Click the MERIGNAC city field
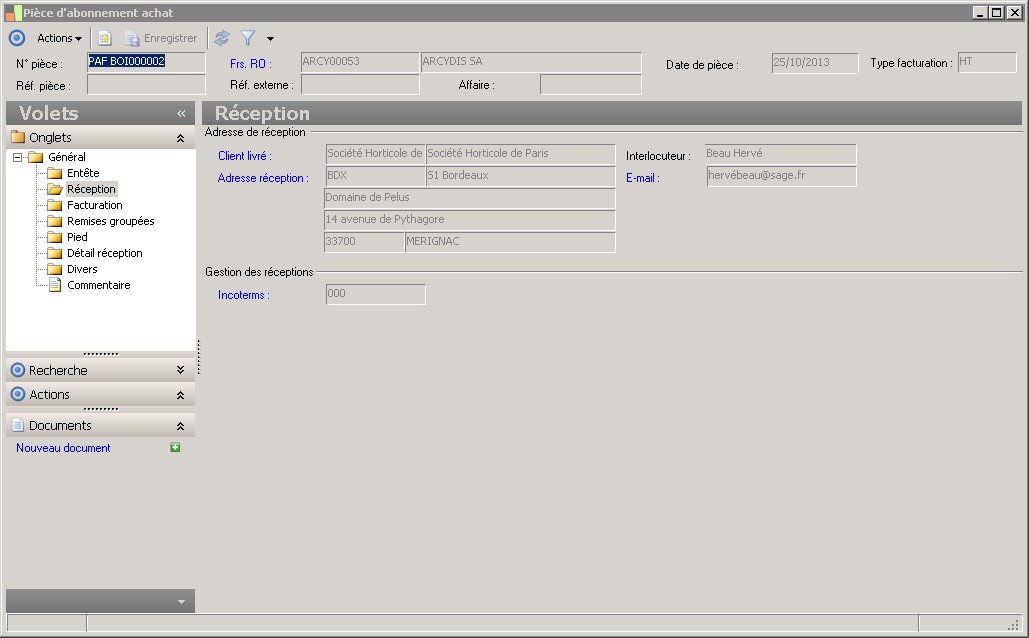The image size is (1029, 638). (510, 242)
